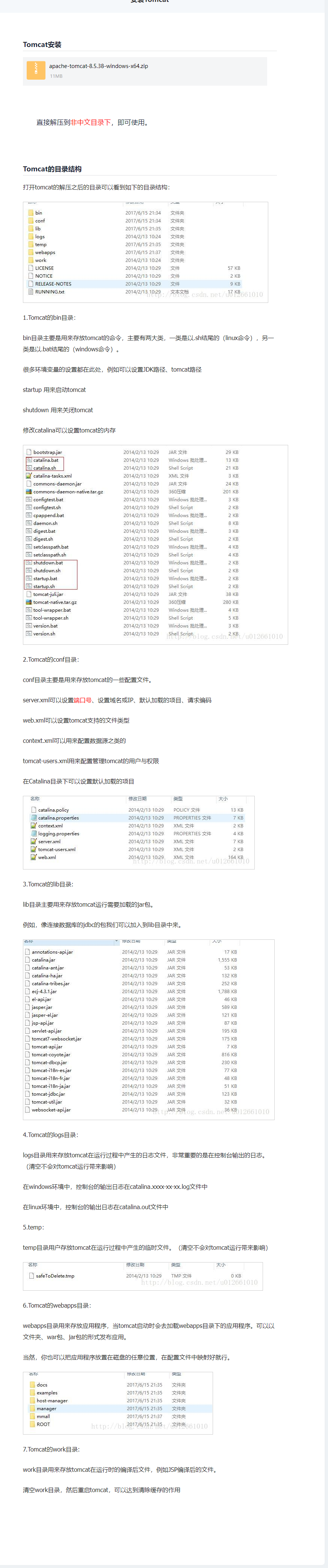Click the 11MB size label of the attachment
Screen dimensions: 328x1568
click(x=56, y=76)
